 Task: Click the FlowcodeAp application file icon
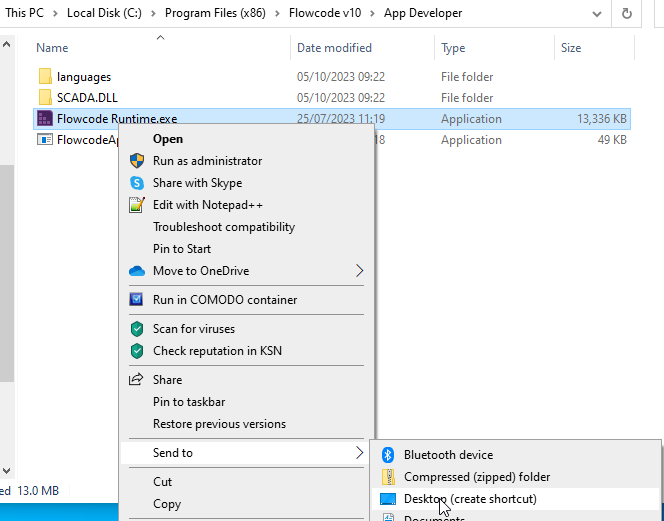click(x=45, y=139)
